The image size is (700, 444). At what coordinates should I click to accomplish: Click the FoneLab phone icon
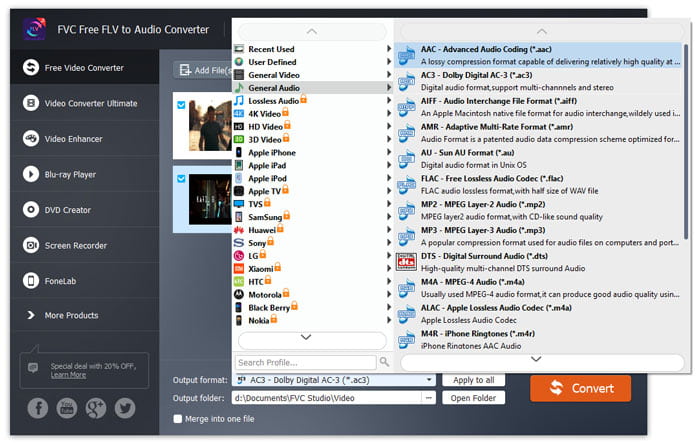click(31, 281)
